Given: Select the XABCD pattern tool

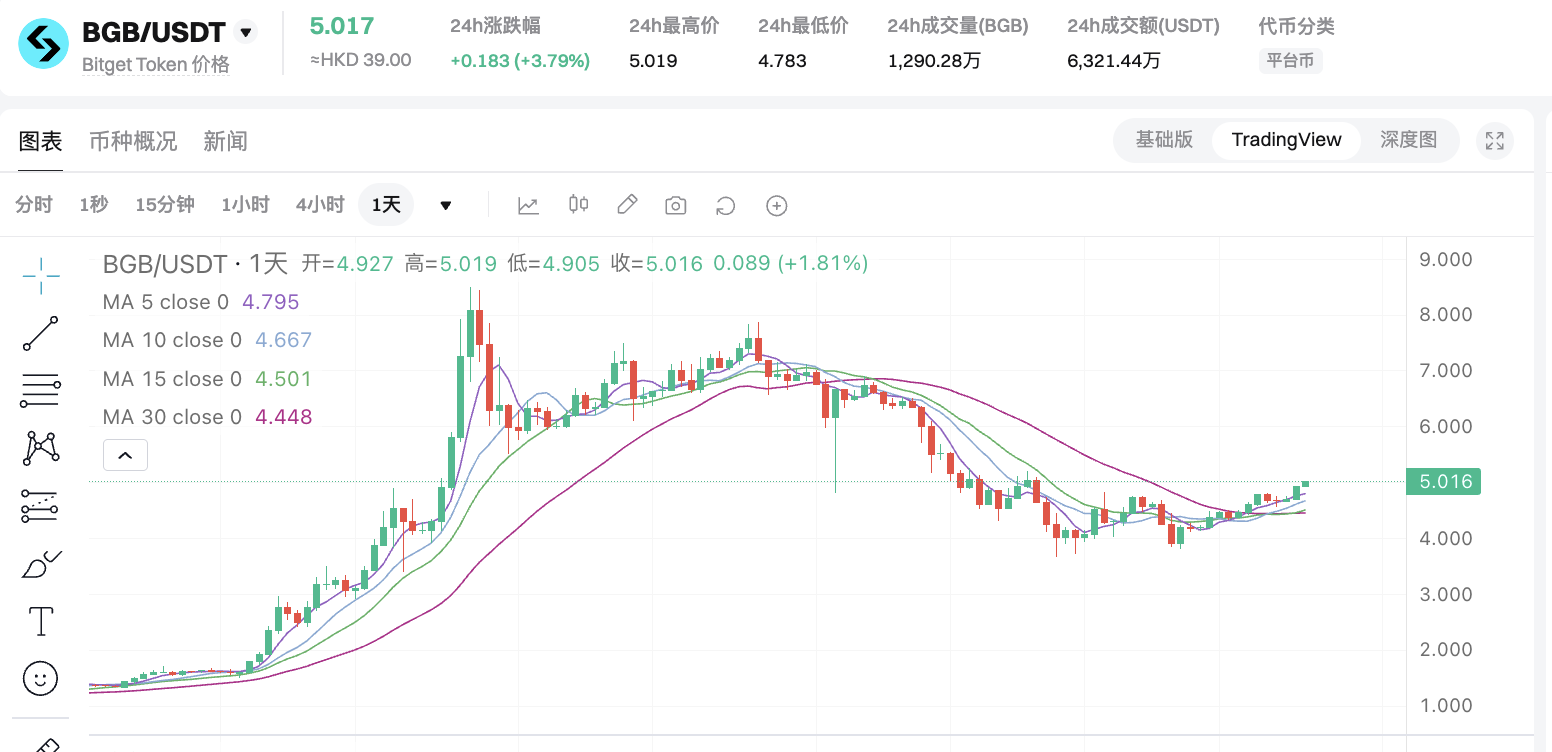Looking at the screenshot, I should 40,447.
